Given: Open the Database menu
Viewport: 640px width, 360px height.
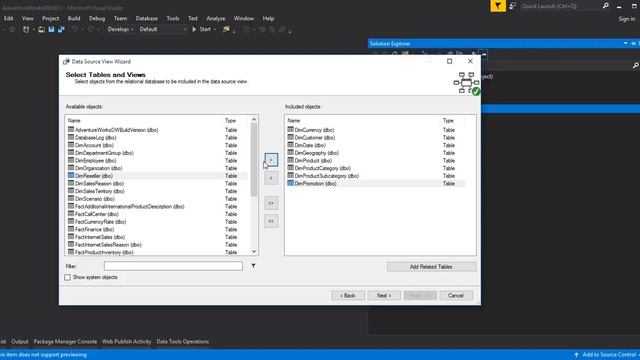Looking at the screenshot, I should [x=147, y=18].
